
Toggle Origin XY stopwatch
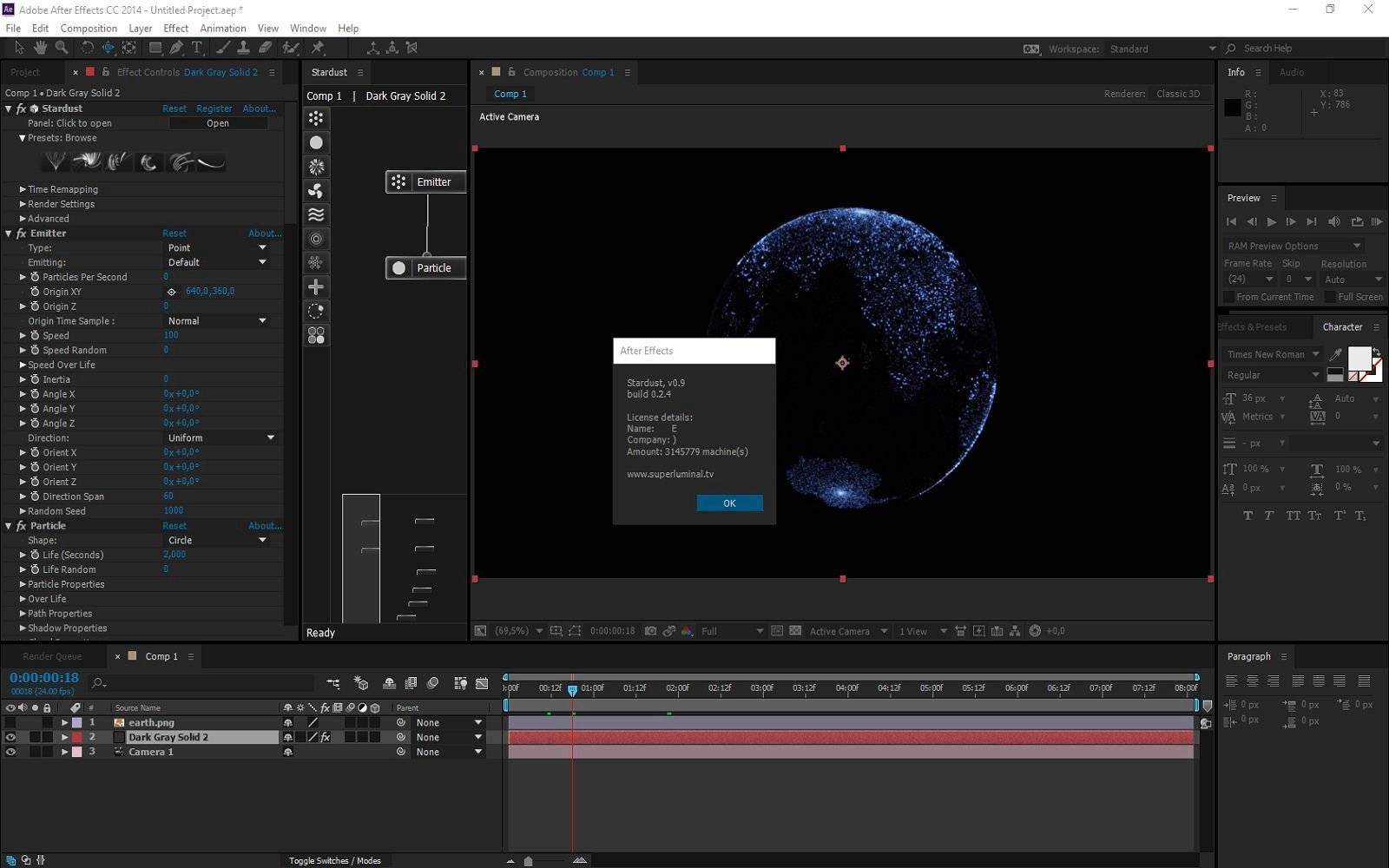click(x=35, y=292)
